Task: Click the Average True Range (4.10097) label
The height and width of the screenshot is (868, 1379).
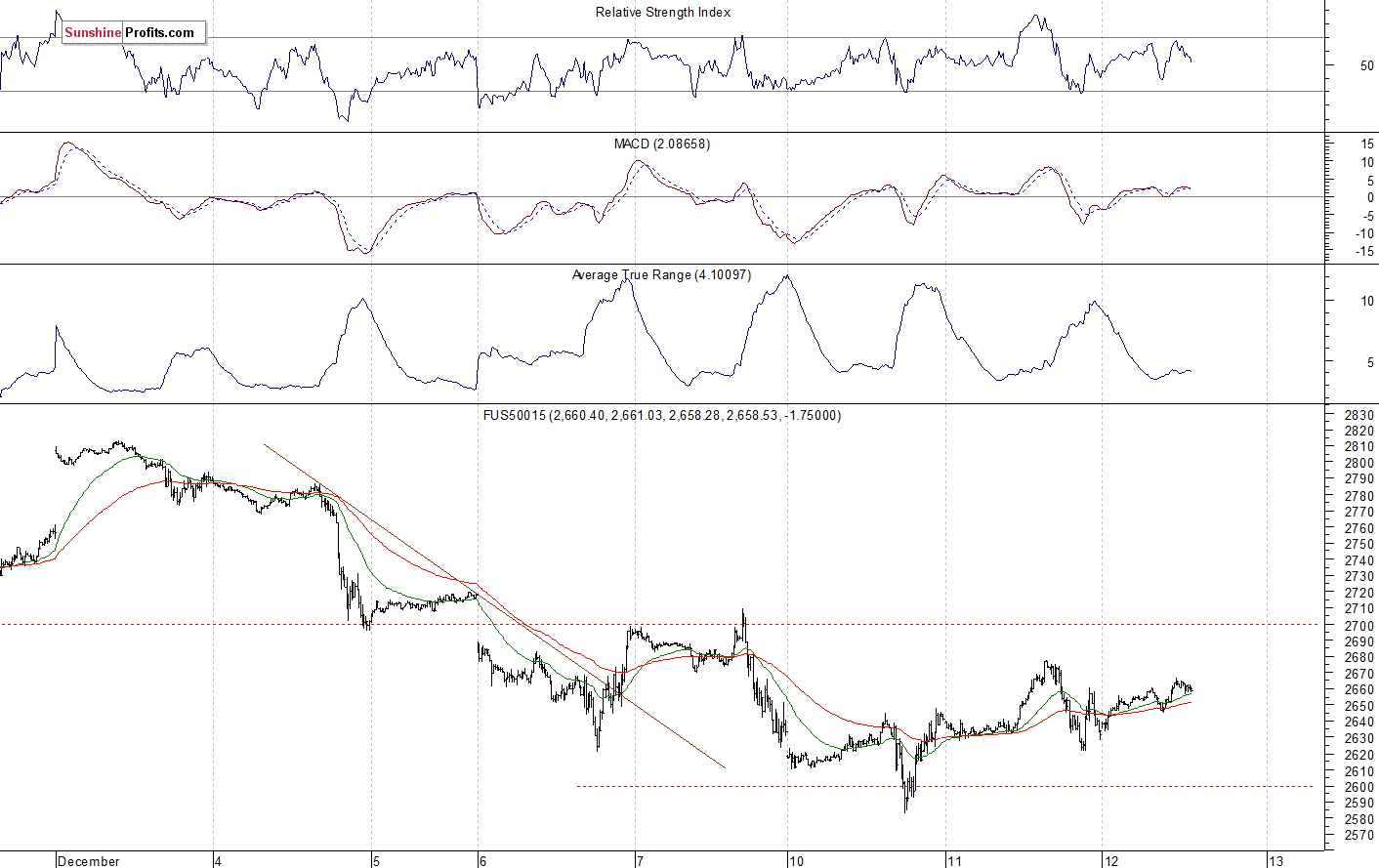Action: [661, 275]
